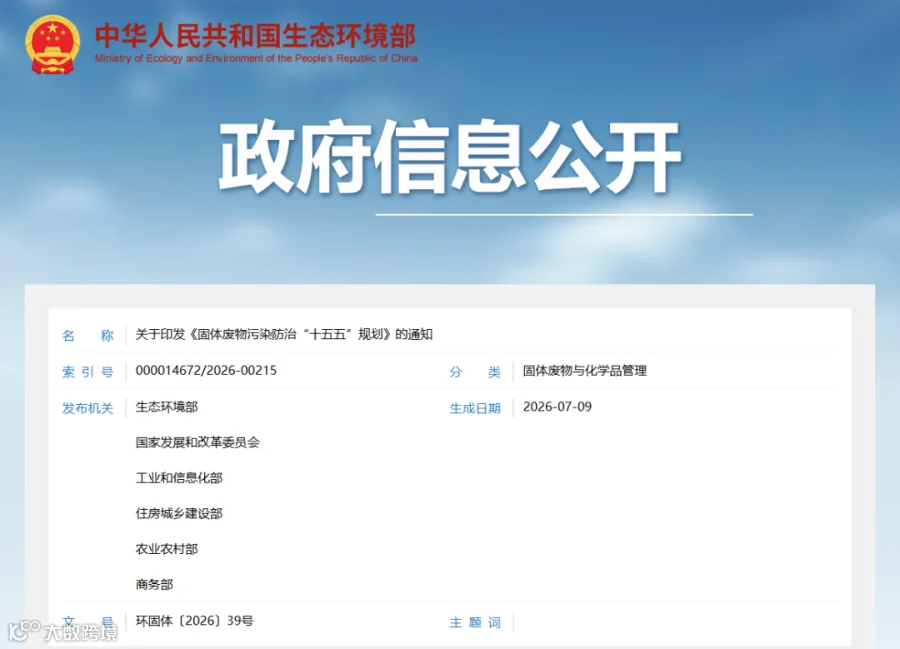Click the English ministry name subtitle
900x649 pixels.
click(x=256, y=58)
